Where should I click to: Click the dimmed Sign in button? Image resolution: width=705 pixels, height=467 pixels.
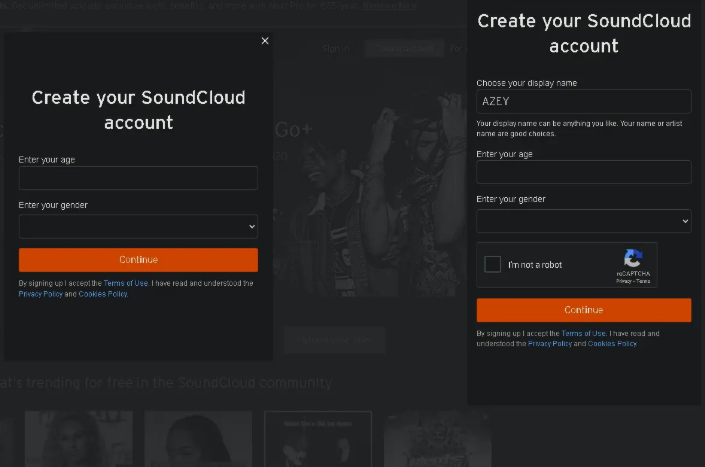coord(336,48)
